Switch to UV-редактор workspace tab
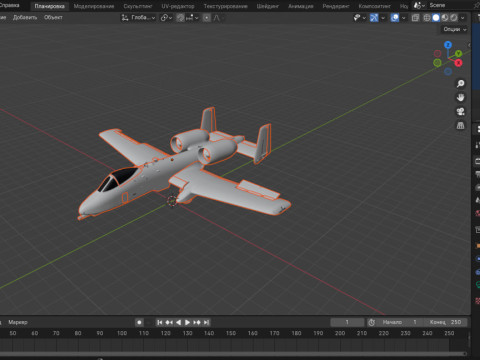The width and height of the screenshot is (480, 360). coord(178,6)
